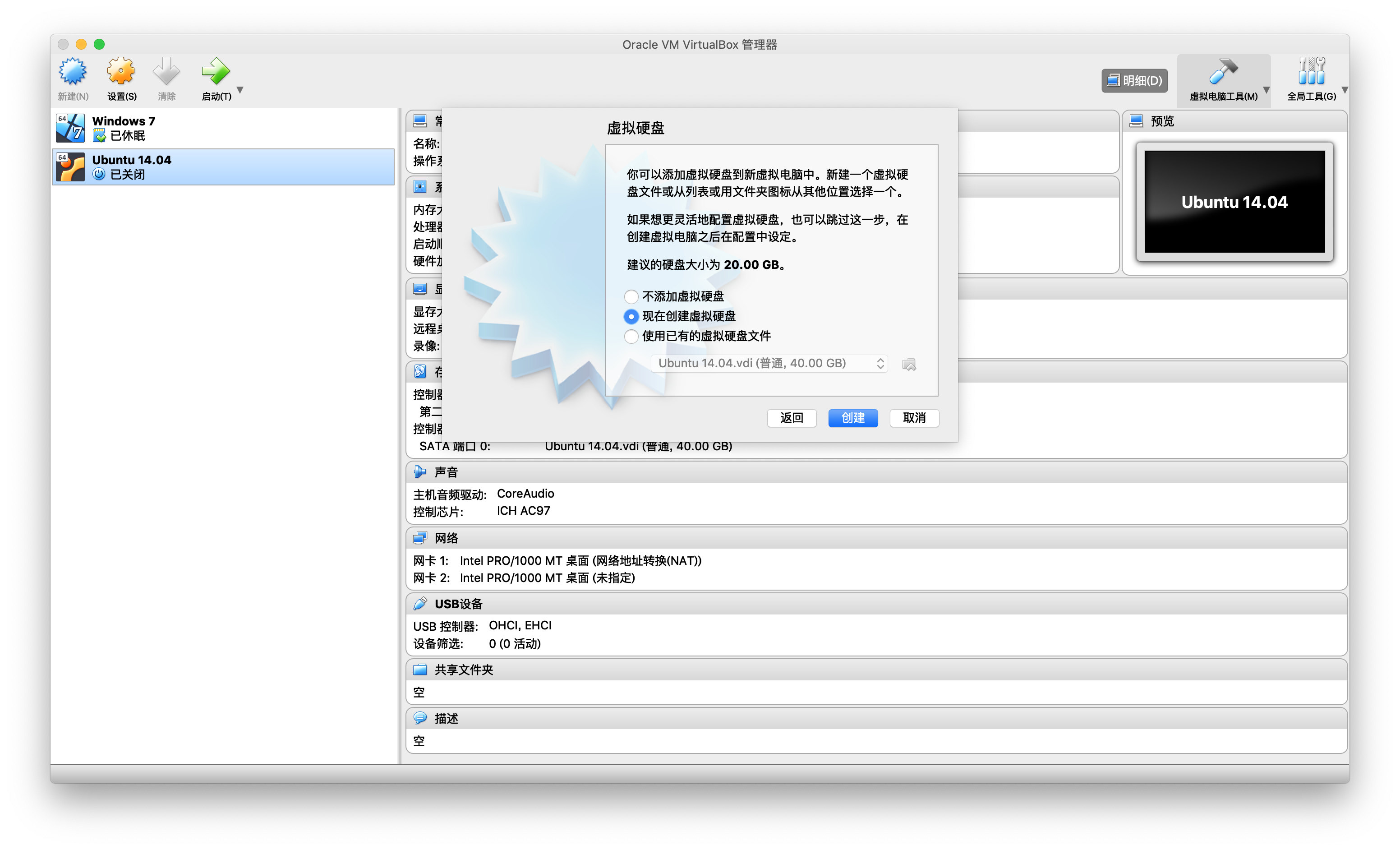Click the Windows 7 saved-state icon
1400x850 pixels.
[99, 136]
